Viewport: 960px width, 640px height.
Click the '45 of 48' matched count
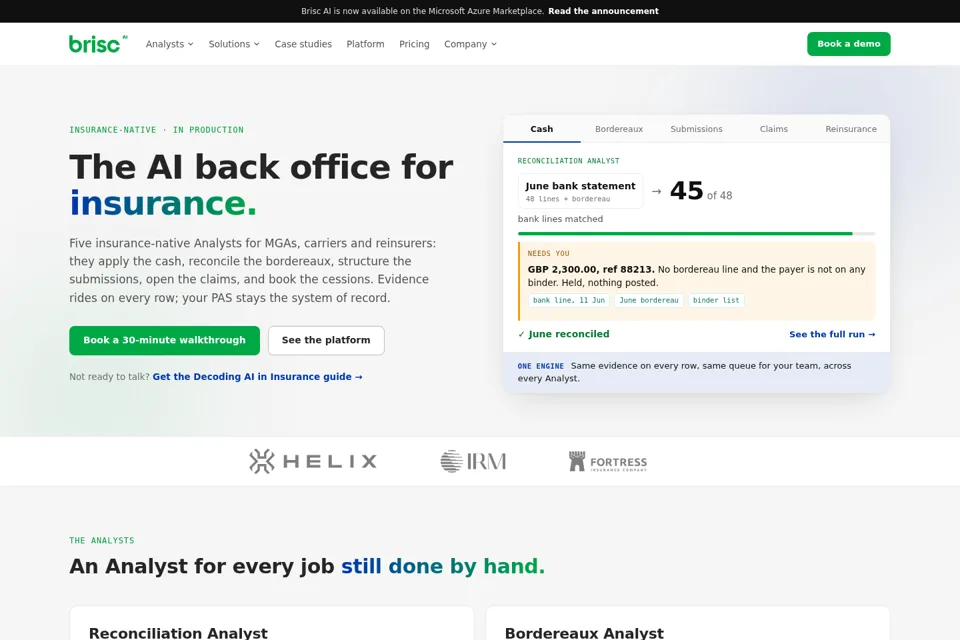coord(701,191)
